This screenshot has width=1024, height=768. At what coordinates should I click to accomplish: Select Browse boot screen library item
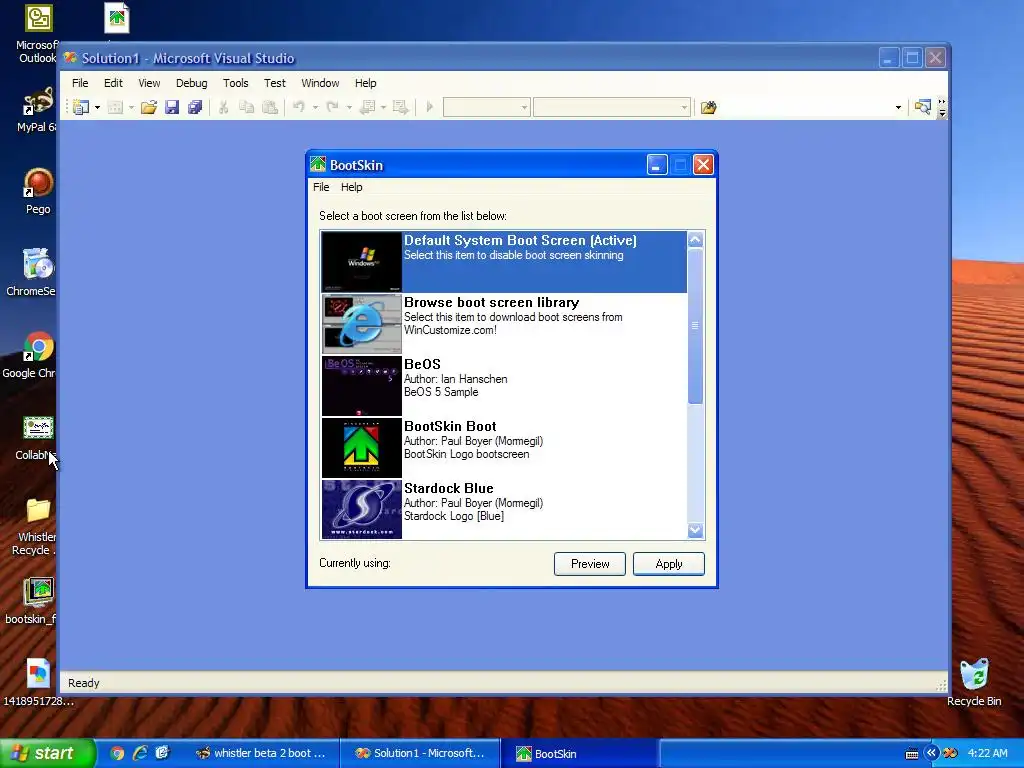point(504,323)
